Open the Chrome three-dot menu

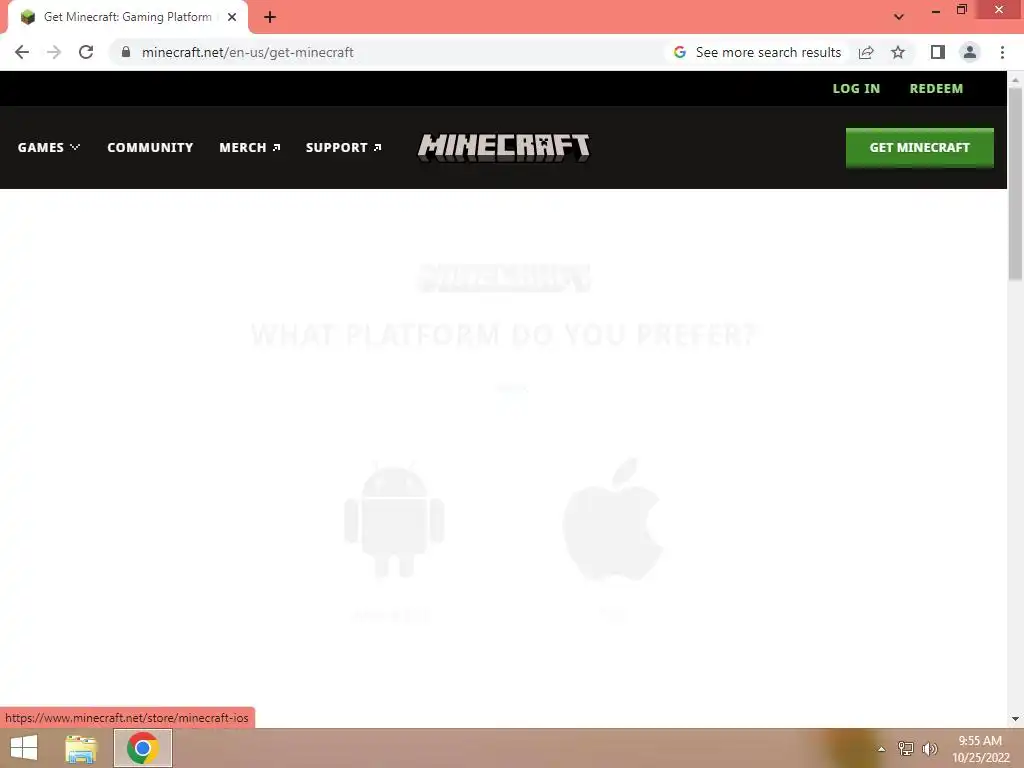1002,52
